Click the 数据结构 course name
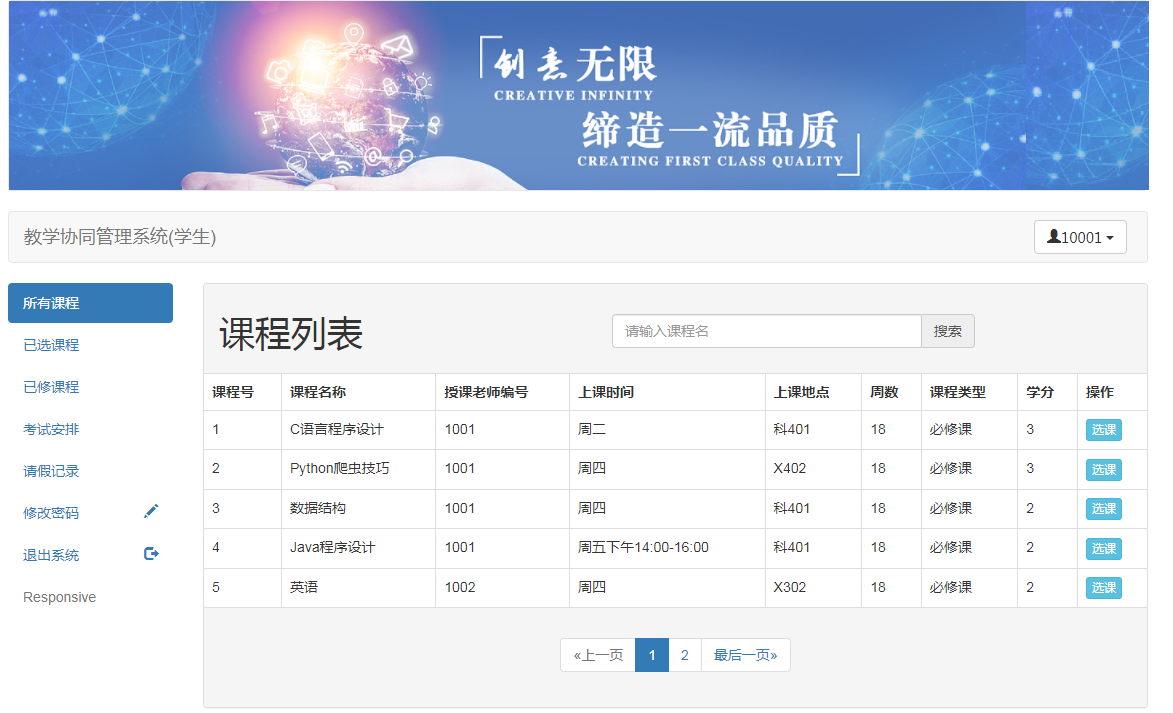The width and height of the screenshot is (1173, 713). pos(318,508)
